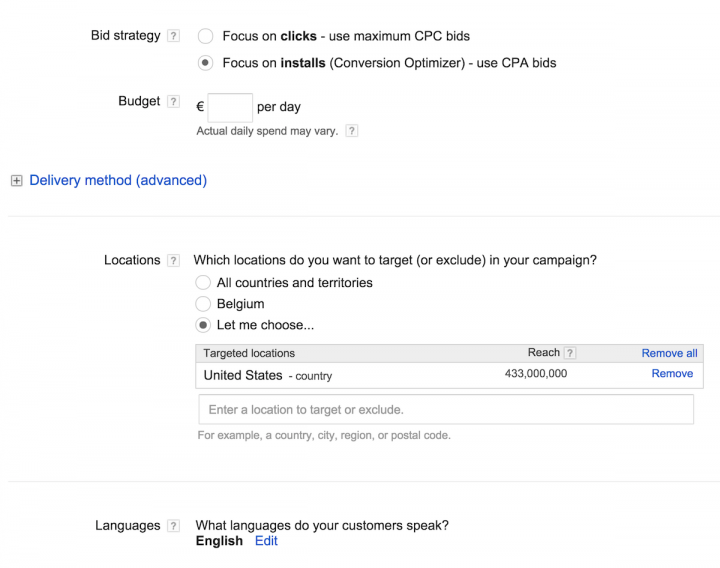Click the Reach column help icon

tap(570, 353)
